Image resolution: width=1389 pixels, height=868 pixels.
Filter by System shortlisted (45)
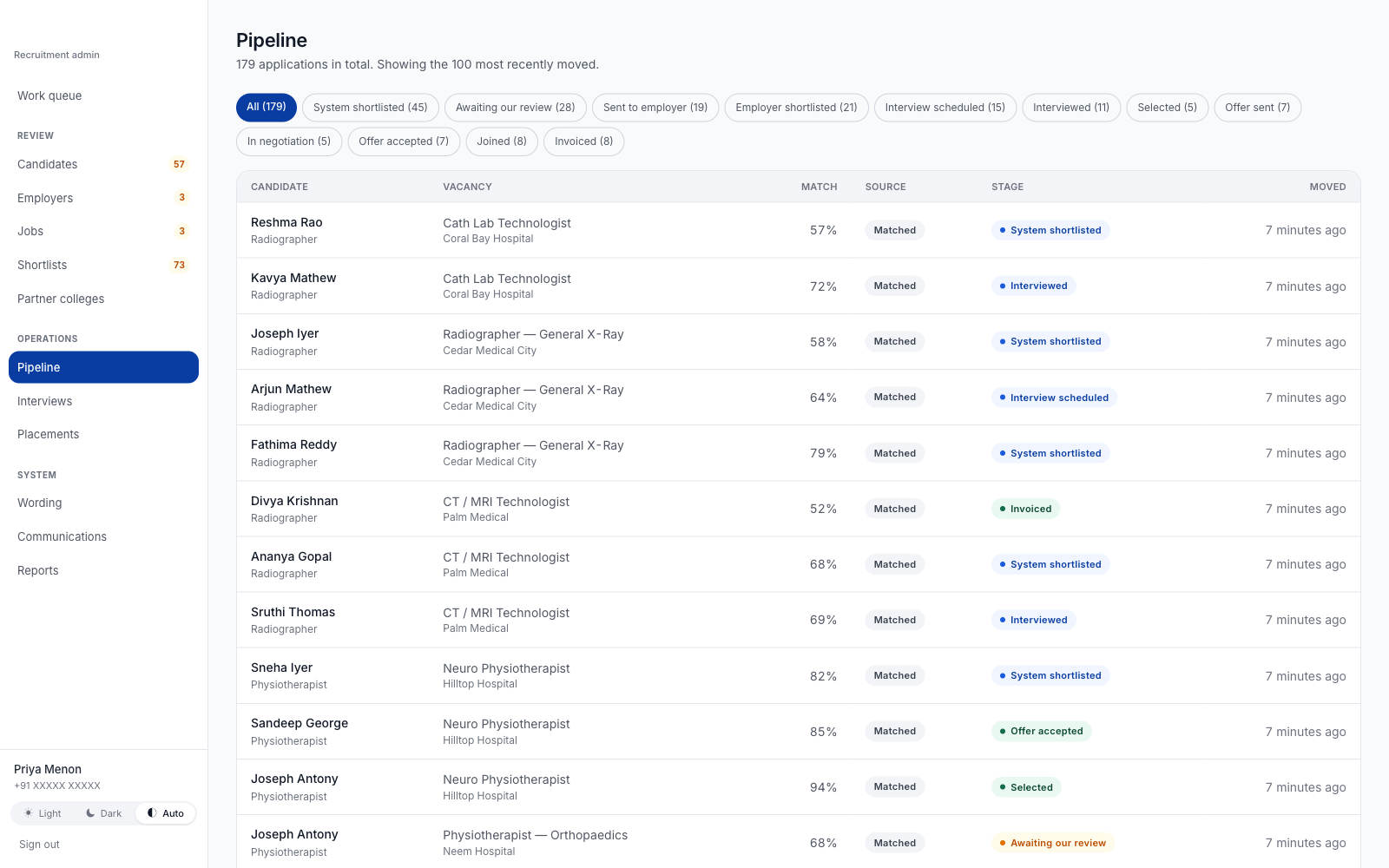point(371,108)
